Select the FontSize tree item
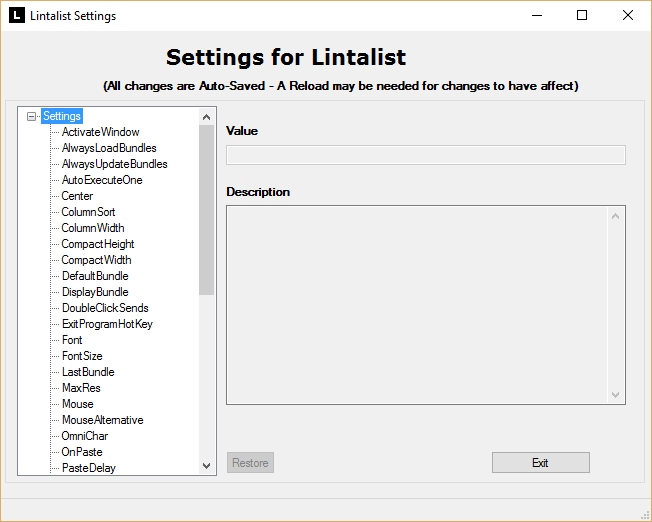This screenshot has width=652, height=522. click(82, 356)
